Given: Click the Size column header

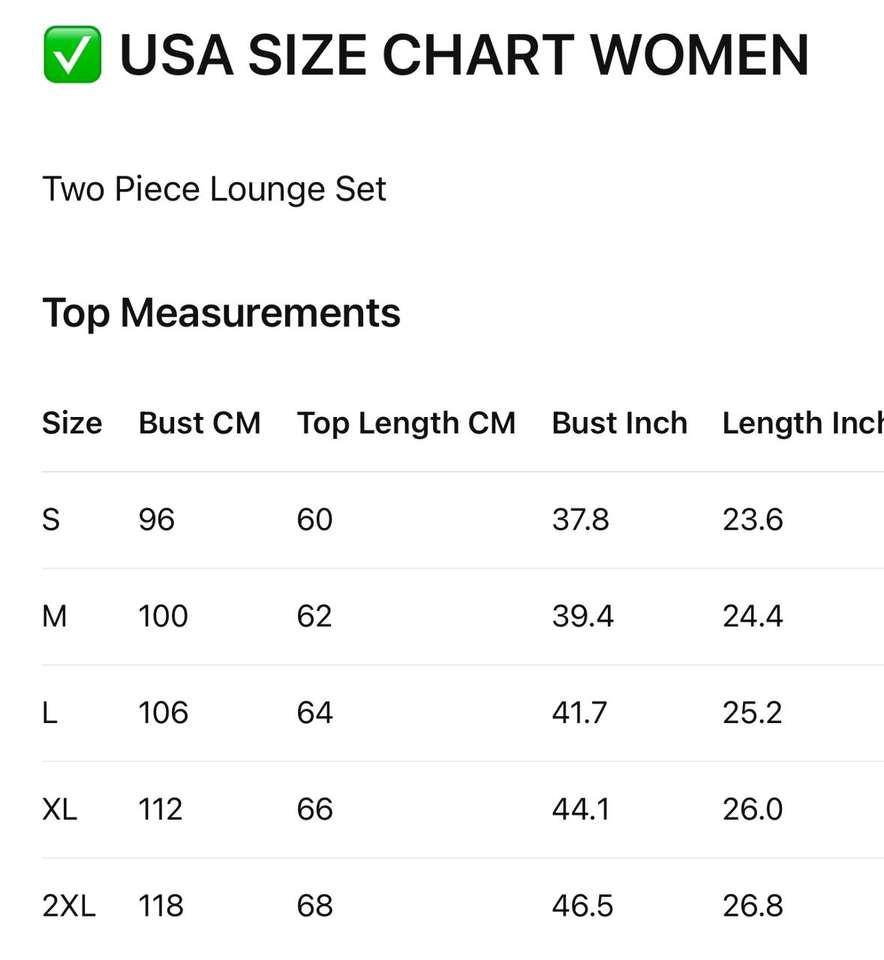Looking at the screenshot, I should [72, 423].
